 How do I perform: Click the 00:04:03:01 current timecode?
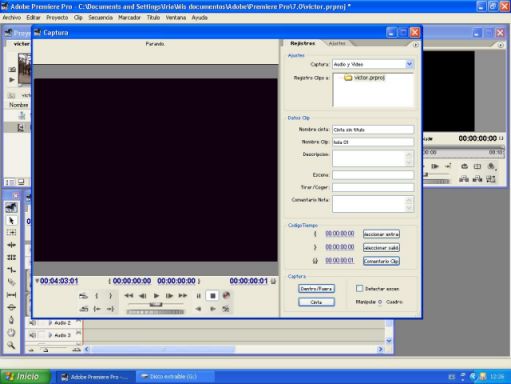[59, 281]
